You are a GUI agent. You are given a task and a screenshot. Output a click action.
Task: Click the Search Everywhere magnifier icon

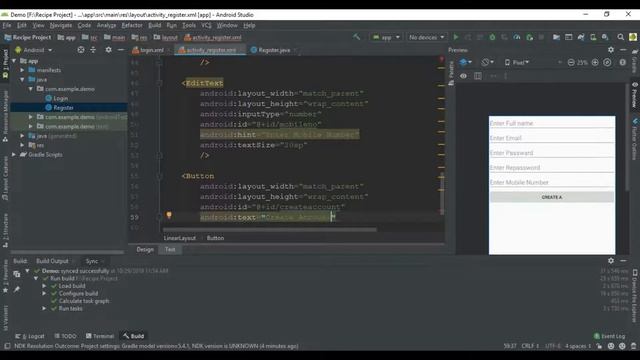coord(620,37)
